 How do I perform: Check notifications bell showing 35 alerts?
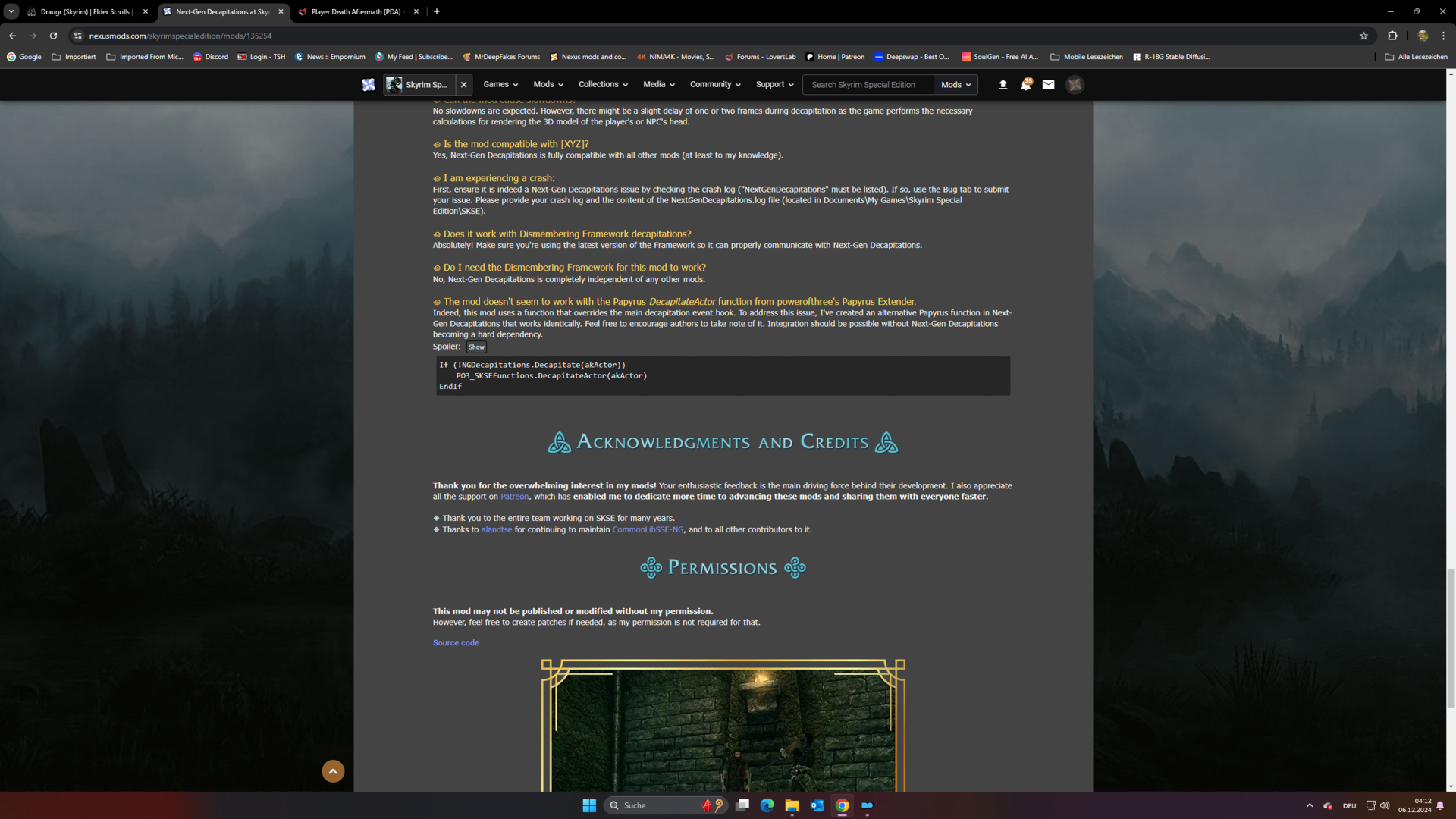(1026, 84)
